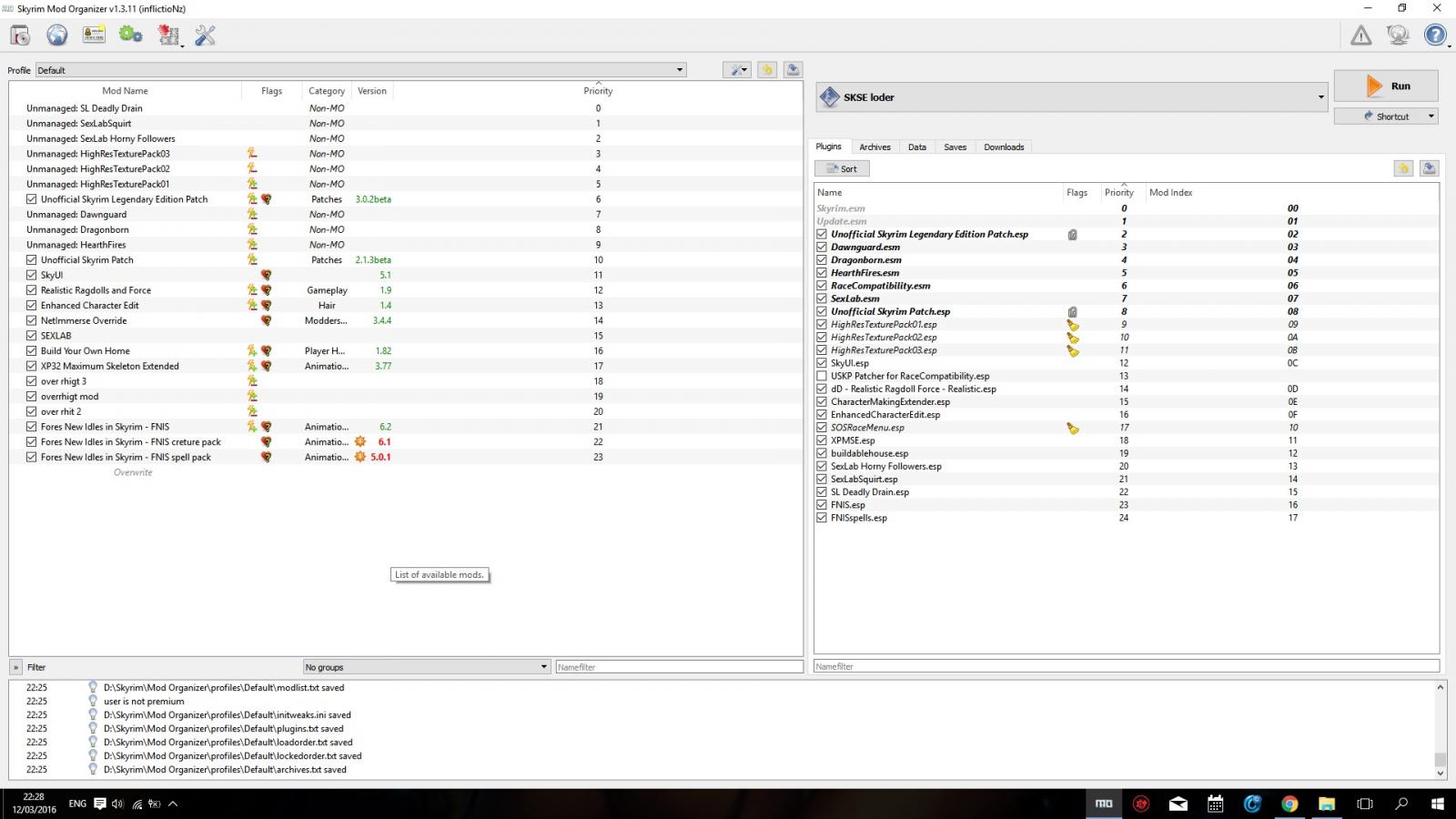Switch to the Saves tab
1456x819 pixels.
click(x=955, y=147)
